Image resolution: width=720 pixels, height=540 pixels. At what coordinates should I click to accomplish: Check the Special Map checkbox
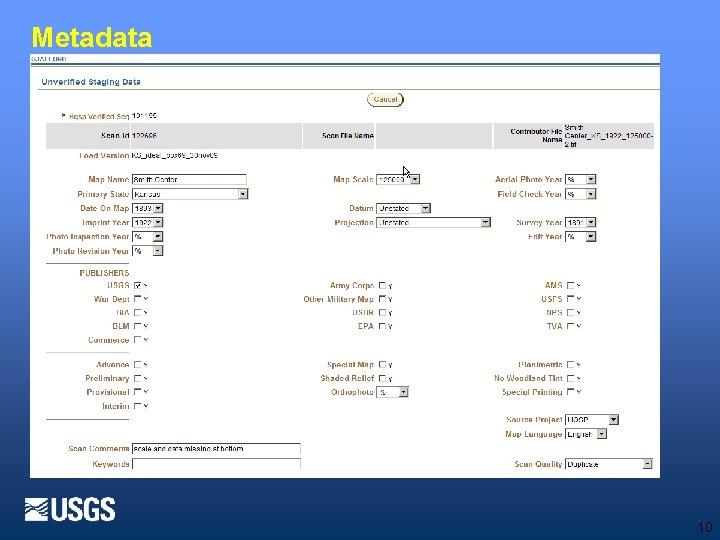point(382,365)
